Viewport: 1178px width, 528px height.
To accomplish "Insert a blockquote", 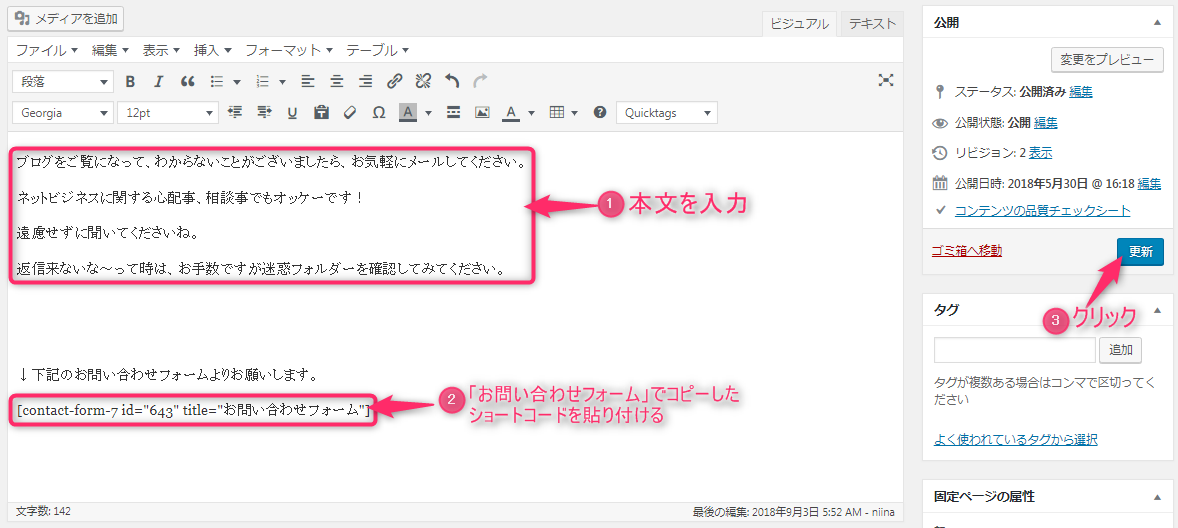I will [188, 81].
